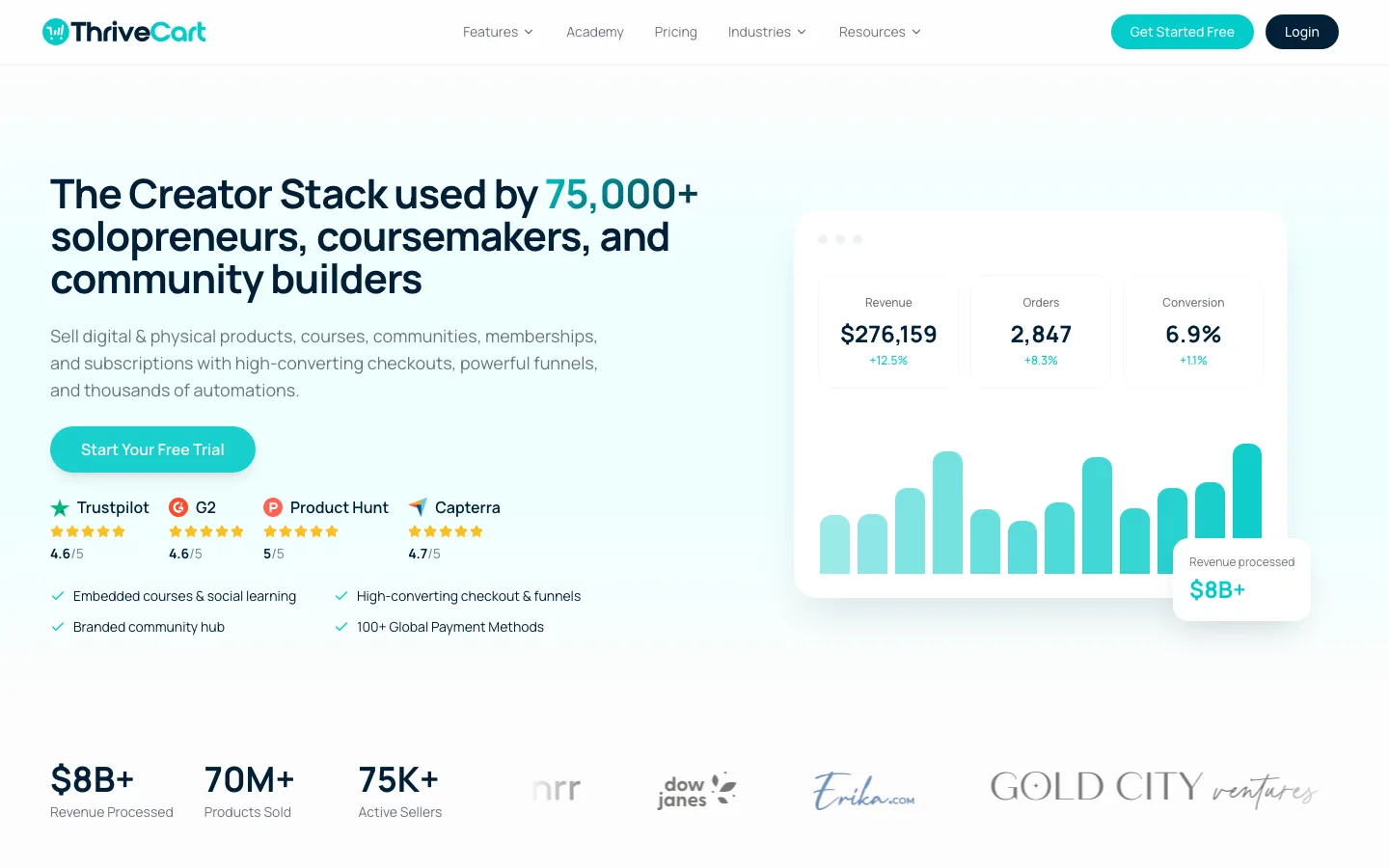The image size is (1389, 868).
Task: Click the Trustpilot five-star rating row
Action: pyautogui.click(x=88, y=531)
